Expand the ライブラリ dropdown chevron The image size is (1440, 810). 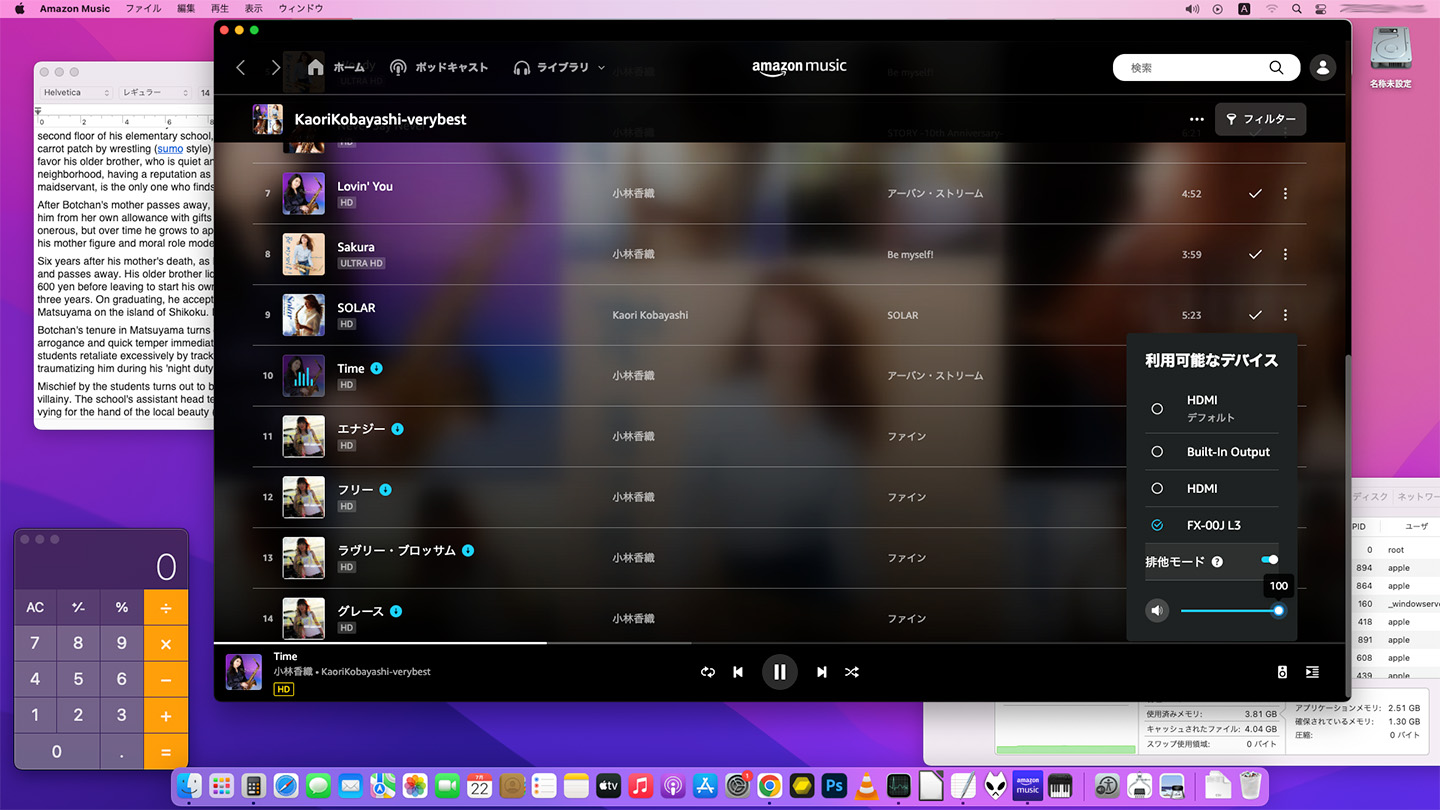point(601,68)
